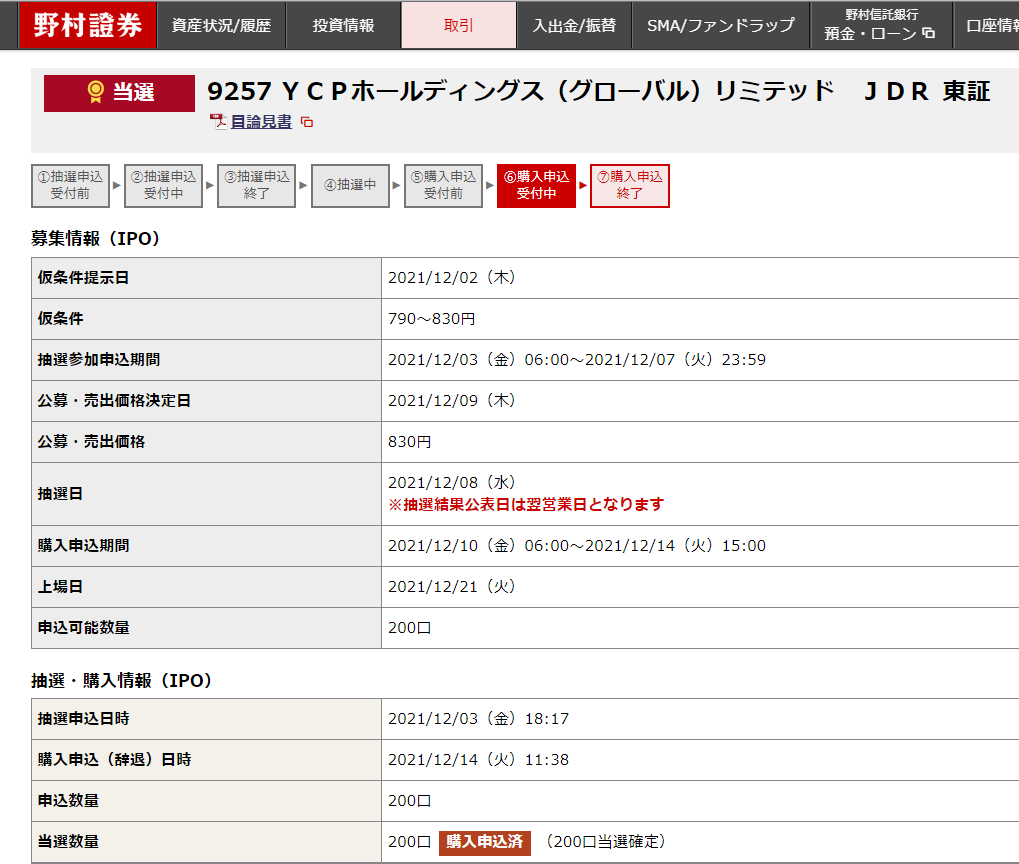This screenshot has width=1019, height=864.
Task: Select the 取引 tab
Action: point(459,25)
